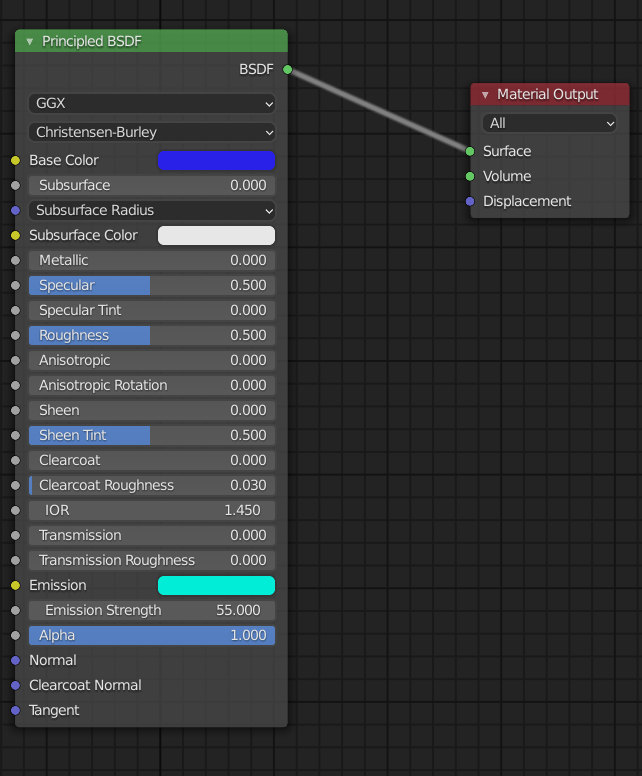Open the GGX distribution dropdown
Viewport: 642px width, 776px height.
(152, 103)
